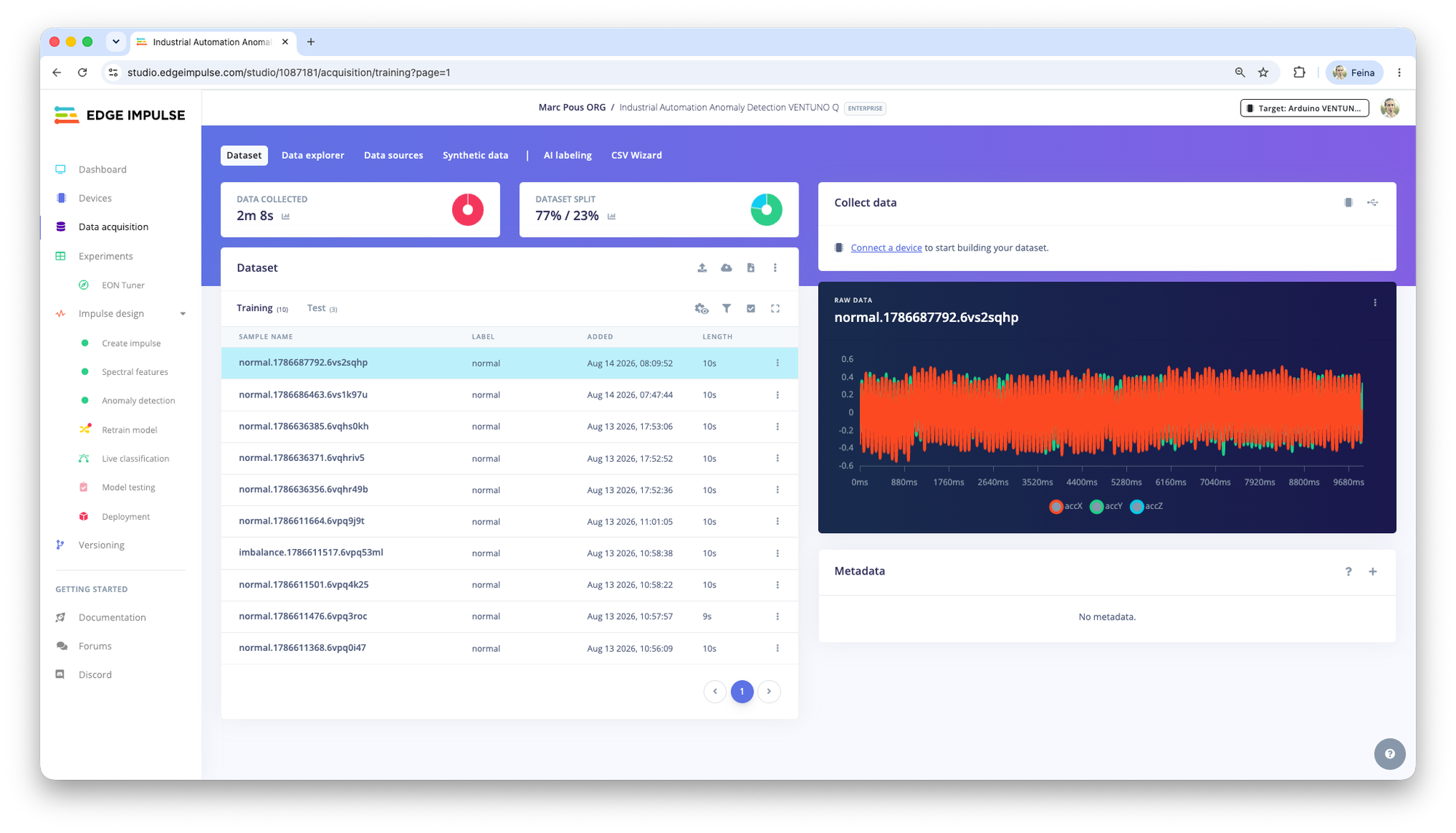Open the Deployment page
Image resolution: width=1456 pixels, height=833 pixels.
(x=125, y=517)
